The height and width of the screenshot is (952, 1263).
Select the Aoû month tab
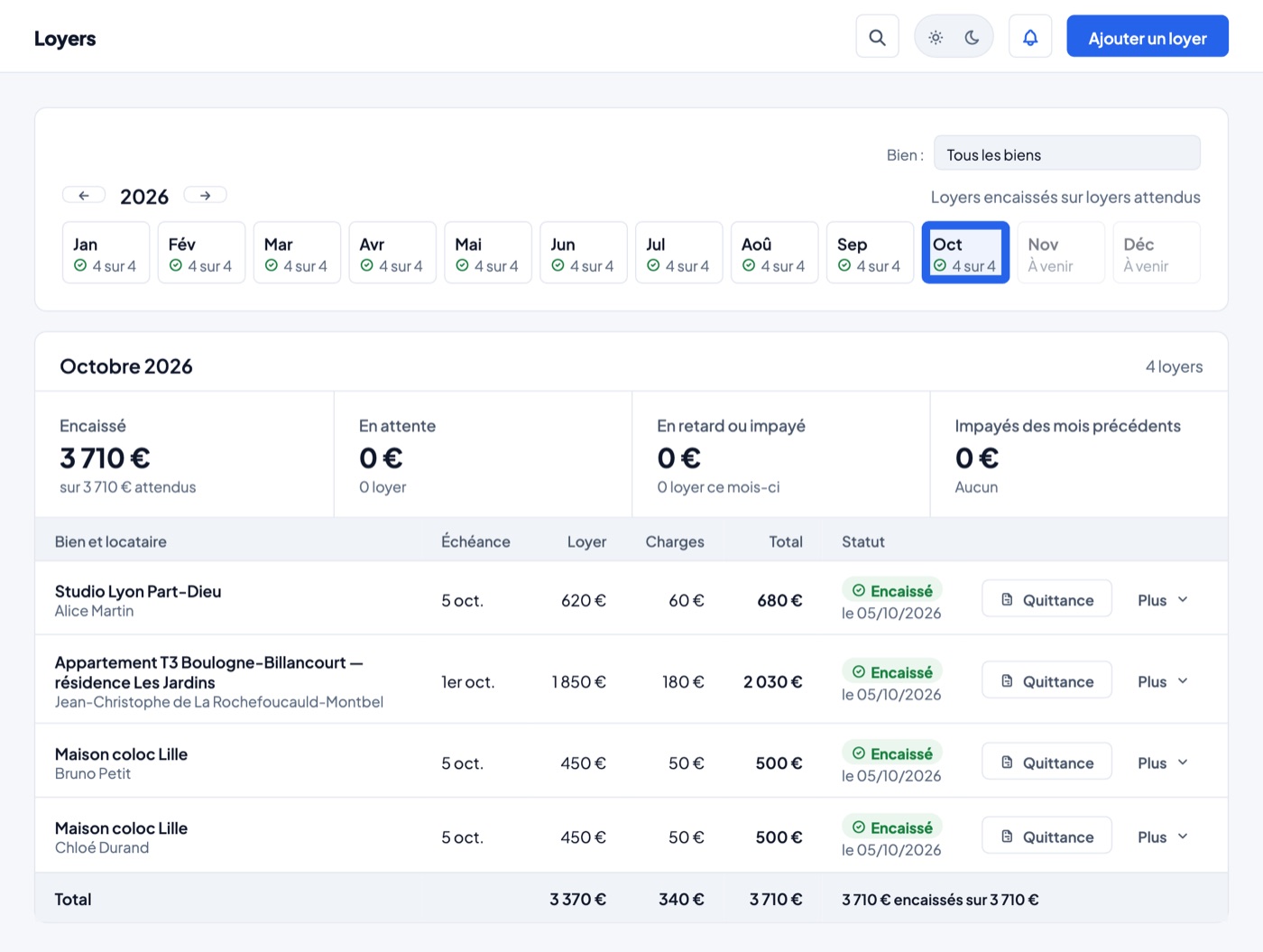(x=774, y=254)
